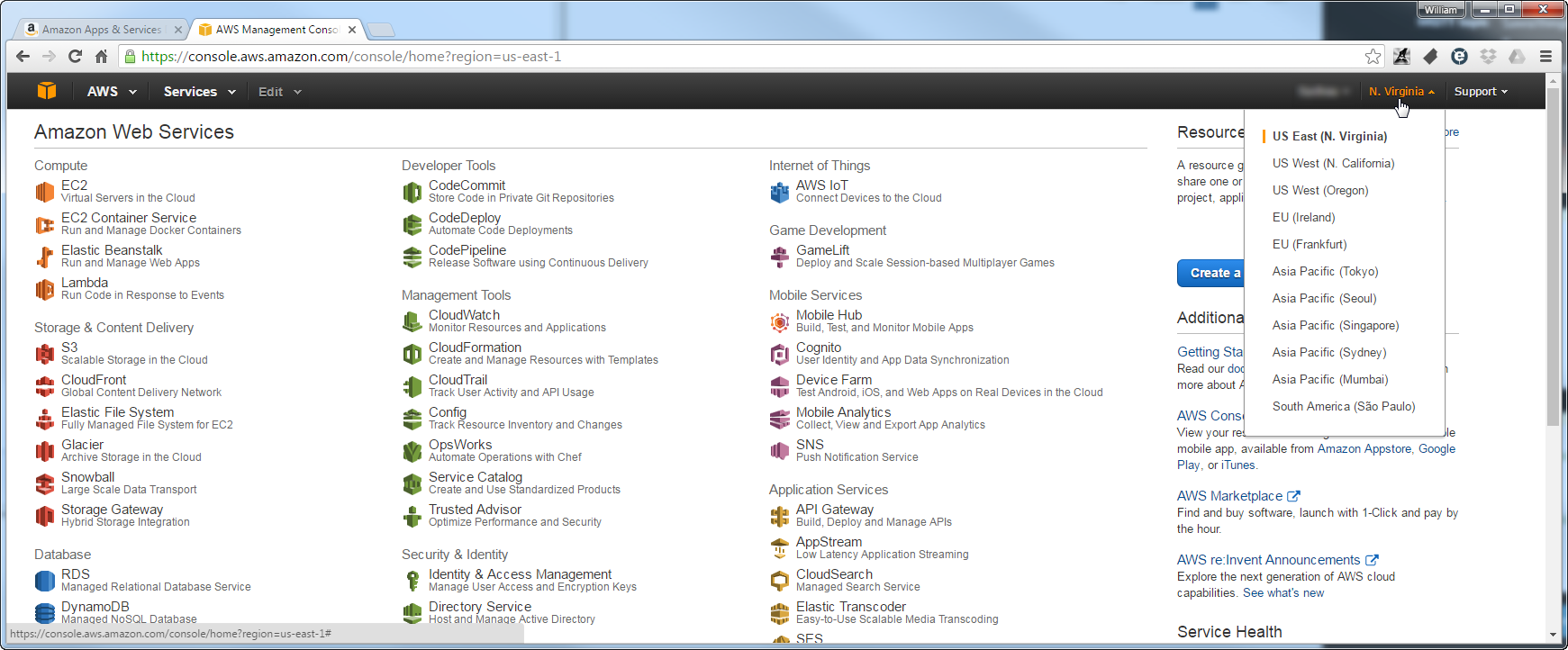Open the Storage Gateway link

[x=113, y=510]
